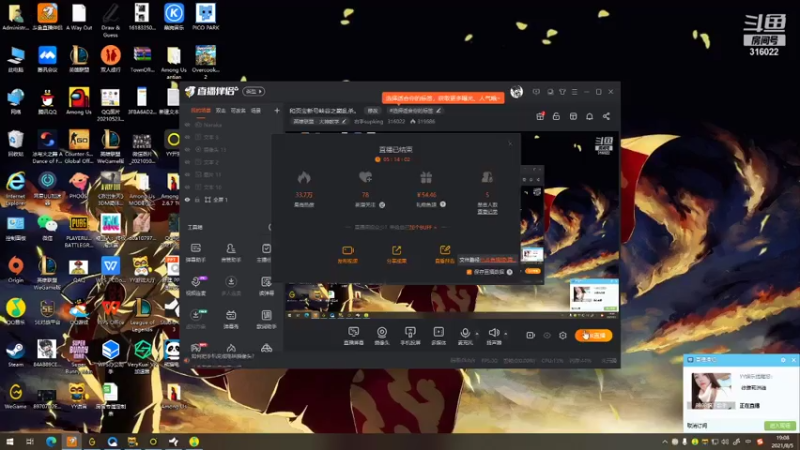This screenshot has height=450, width=800.
Task: Open the gift box icon with red badge
Action: 540,116
